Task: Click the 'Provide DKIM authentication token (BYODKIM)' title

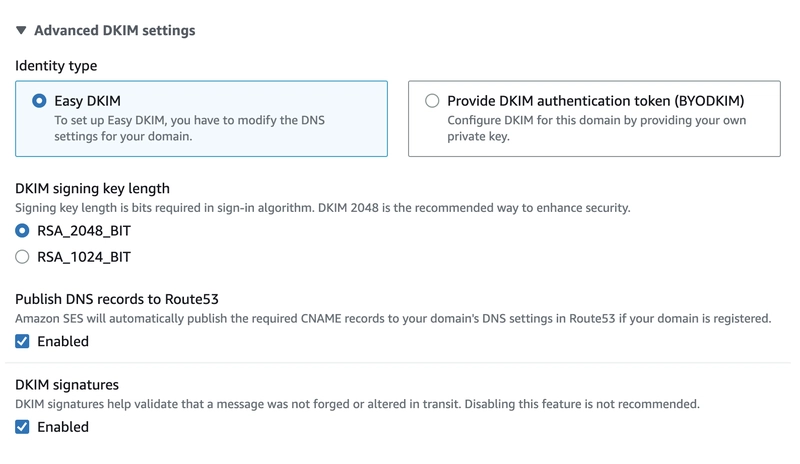Action: pyautogui.click(x=596, y=101)
